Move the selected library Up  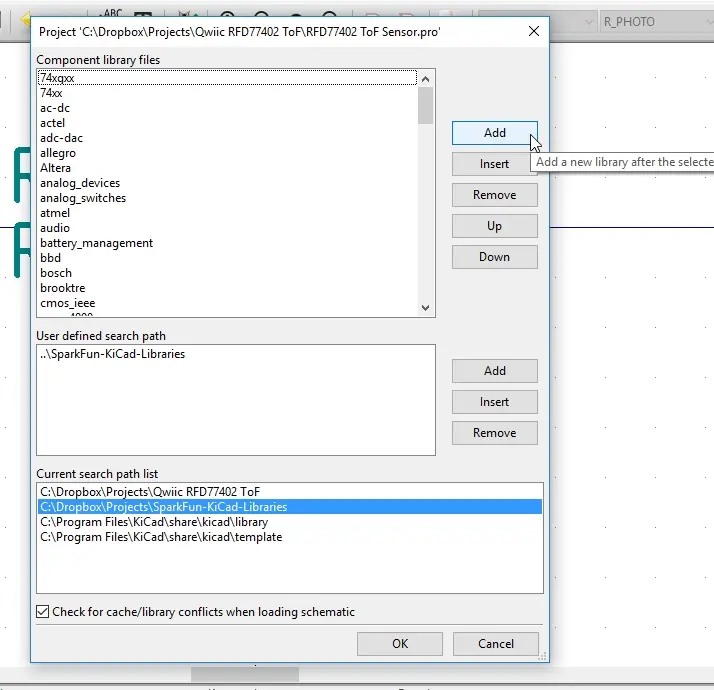tap(494, 226)
